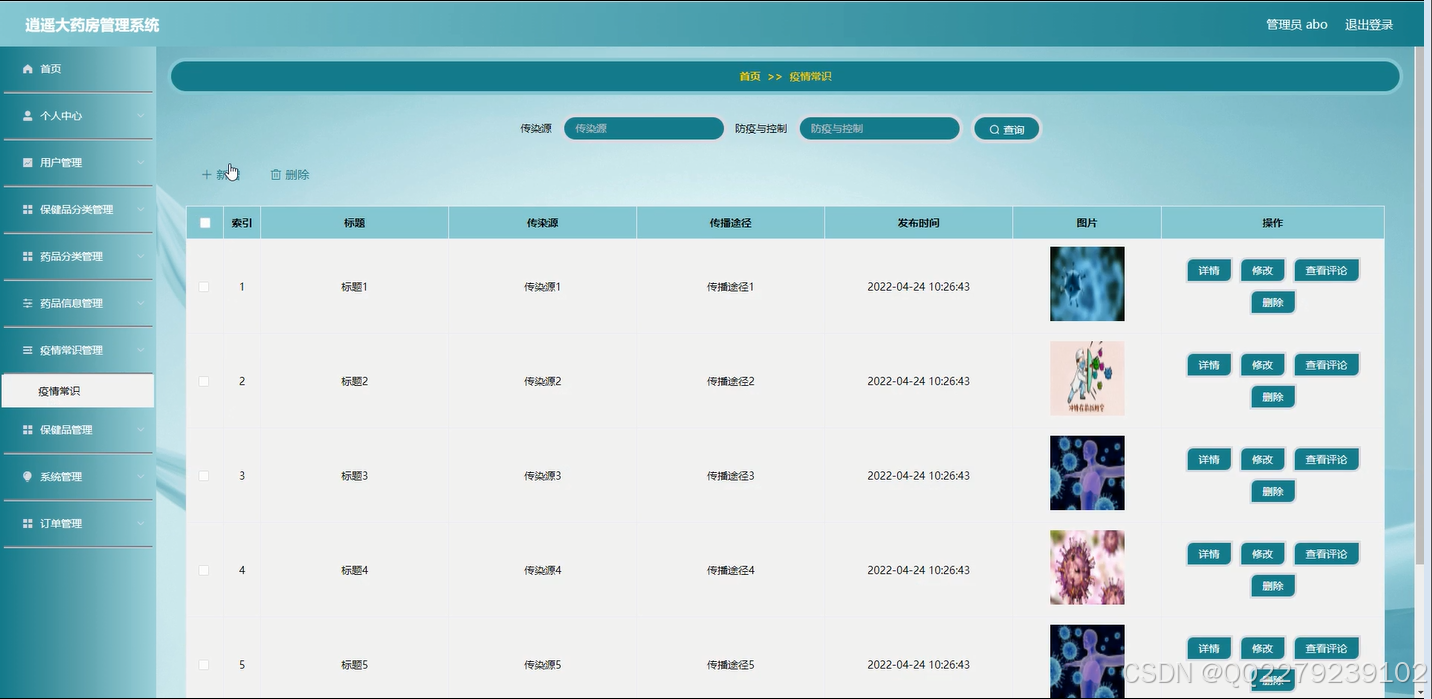Click the 传染源 search input field
The image size is (1432, 699).
tap(643, 128)
